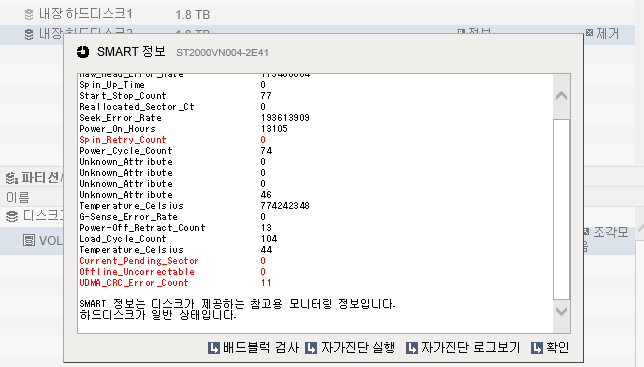The height and width of the screenshot is (367, 644).
Task: Click the 자가진단 실행 arrow icon
Action: coord(311,348)
